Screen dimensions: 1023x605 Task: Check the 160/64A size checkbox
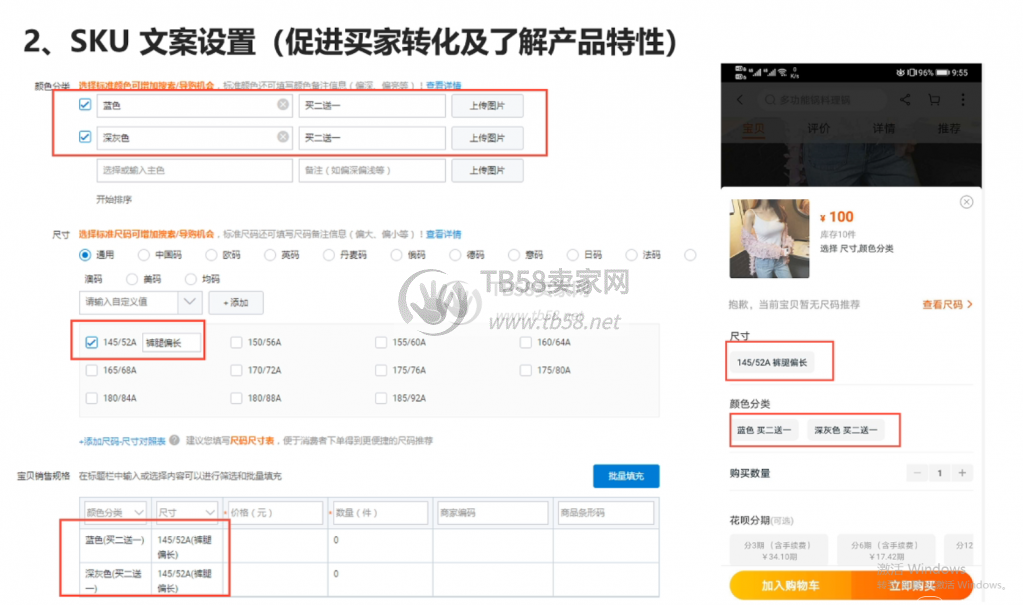coord(525,342)
